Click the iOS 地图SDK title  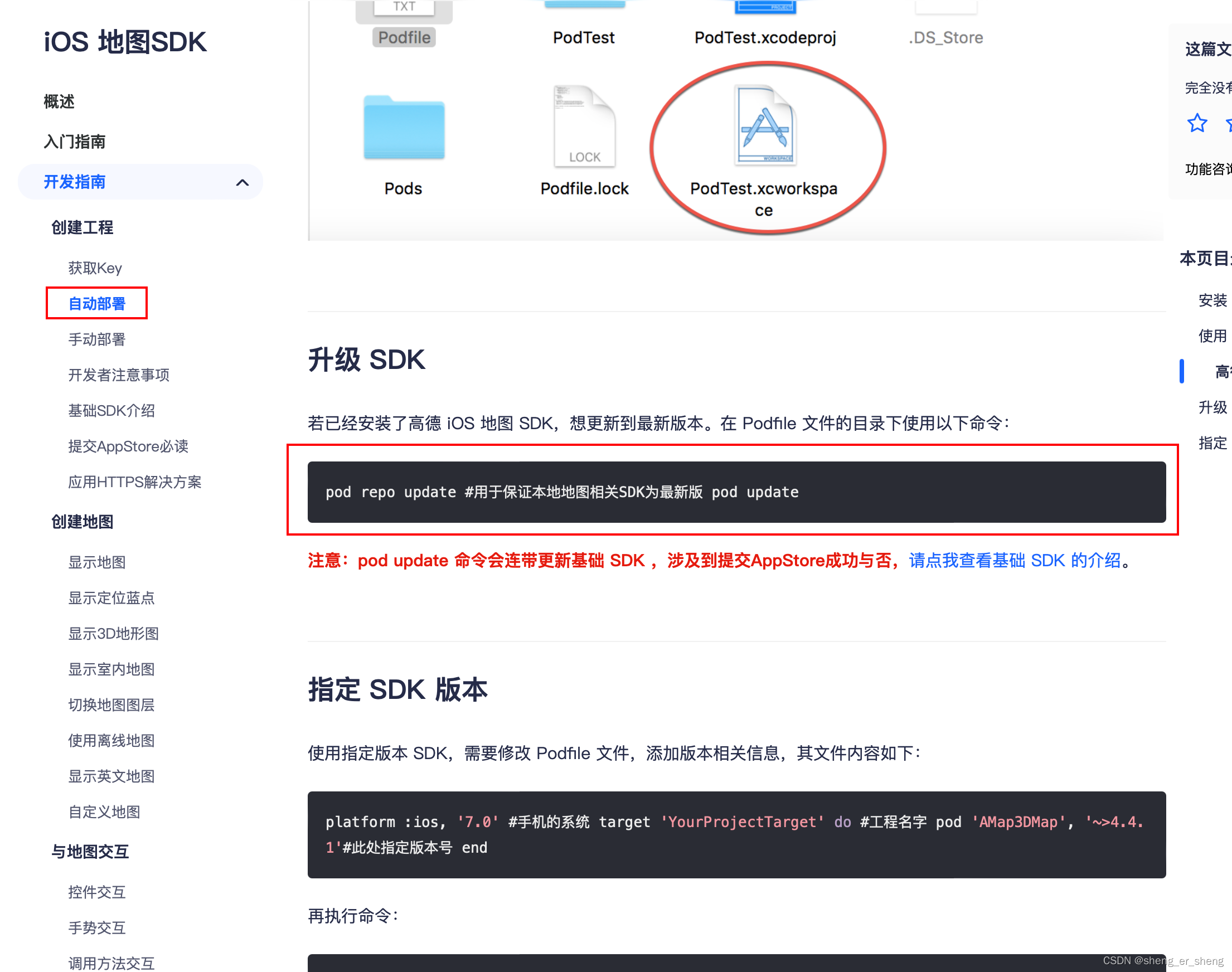coord(125,42)
